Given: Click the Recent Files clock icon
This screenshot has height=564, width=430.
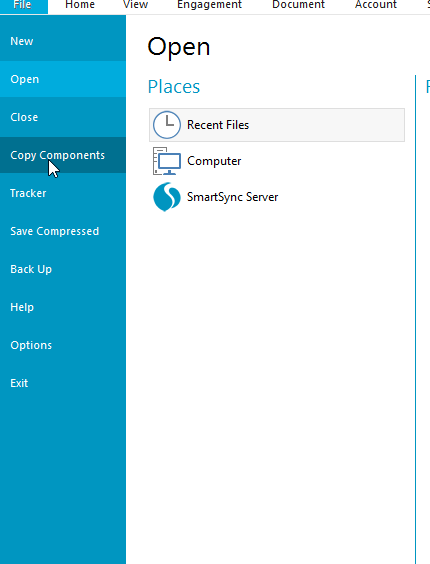Looking at the screenshot, I should 167,125.
